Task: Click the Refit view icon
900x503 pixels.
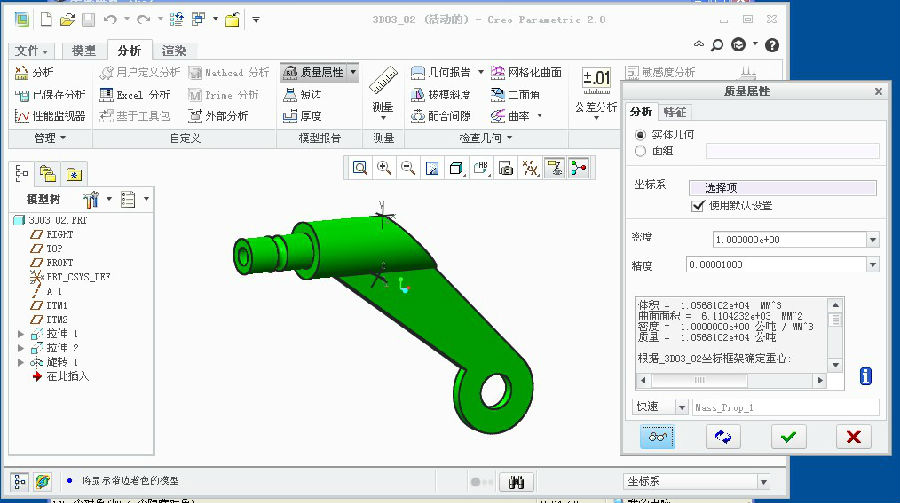Action: (x=359, y=168)
